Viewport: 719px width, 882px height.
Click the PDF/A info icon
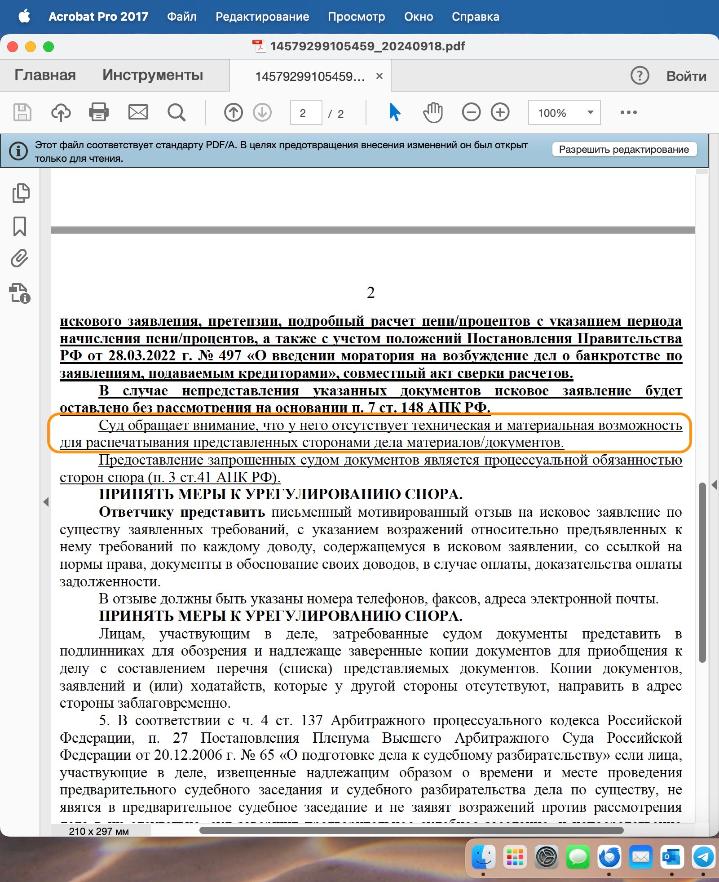pyautogui.click(x=18, y=151)
